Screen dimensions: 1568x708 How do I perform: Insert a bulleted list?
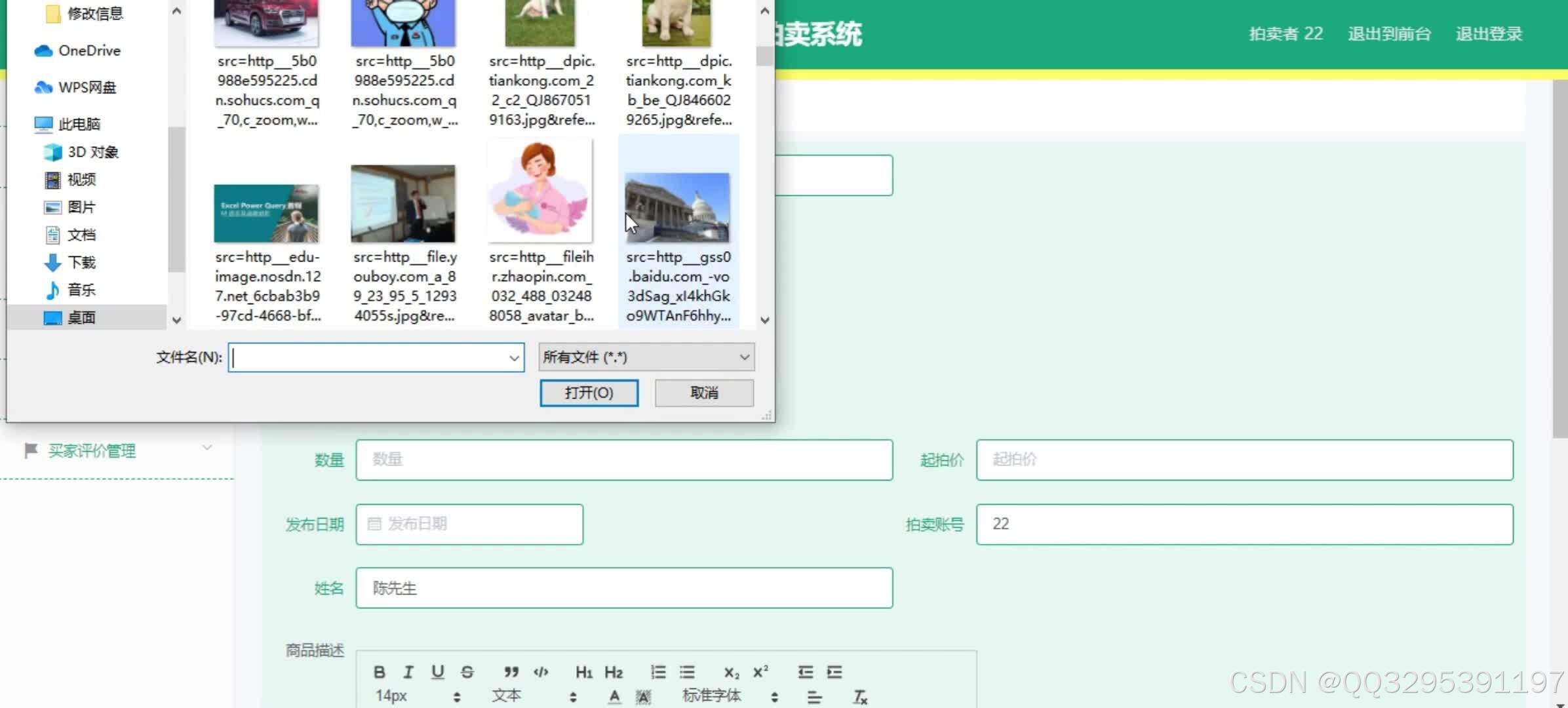687,672
